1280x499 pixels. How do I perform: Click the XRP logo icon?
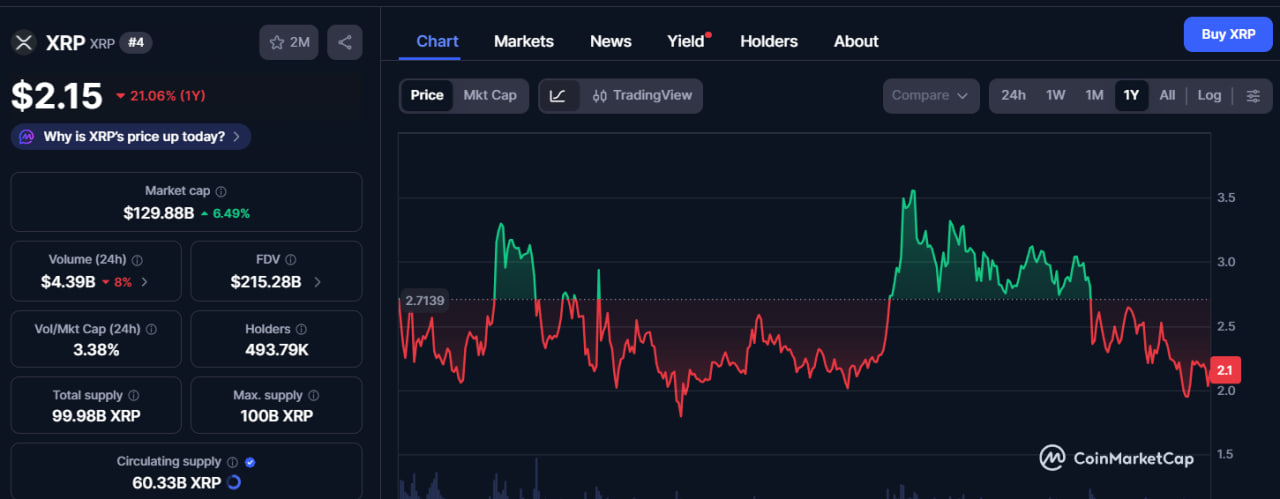click(x=24, y=42)
